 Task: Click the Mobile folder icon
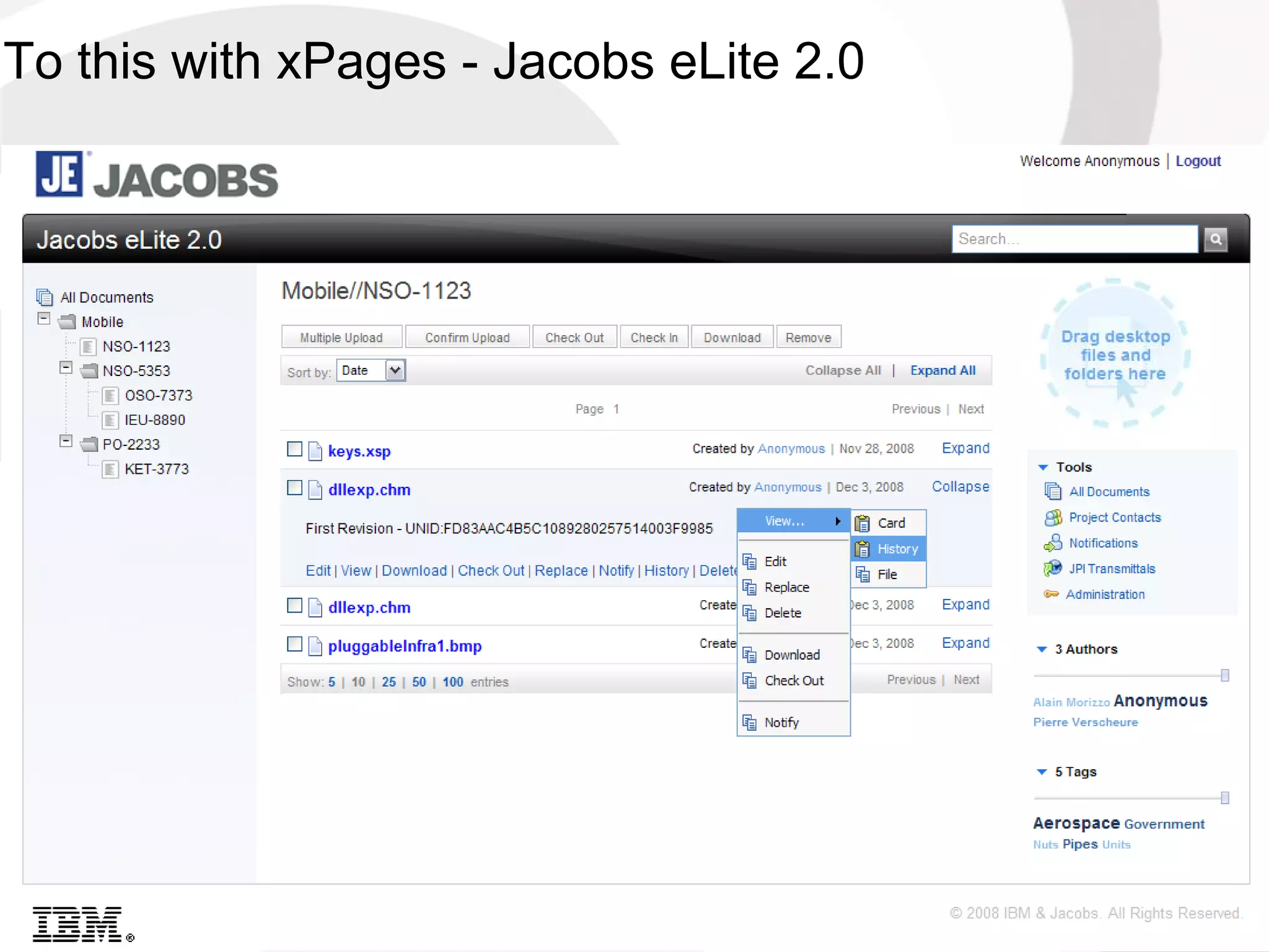tap(67, 322)
